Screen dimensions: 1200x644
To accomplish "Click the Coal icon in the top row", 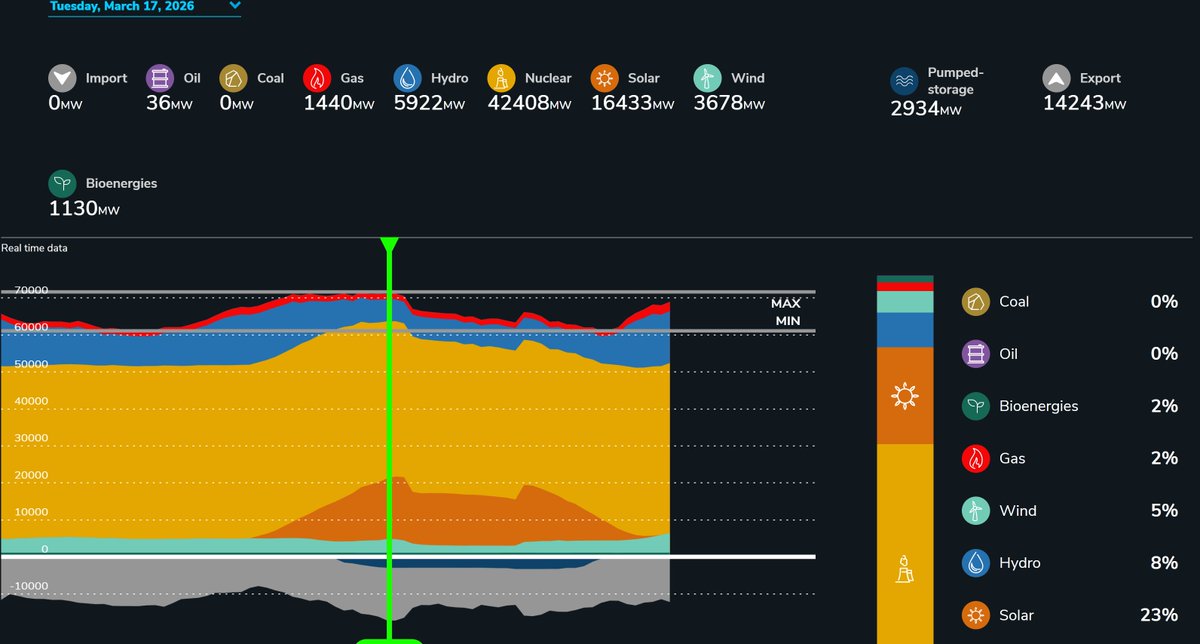I will point(234,78).
